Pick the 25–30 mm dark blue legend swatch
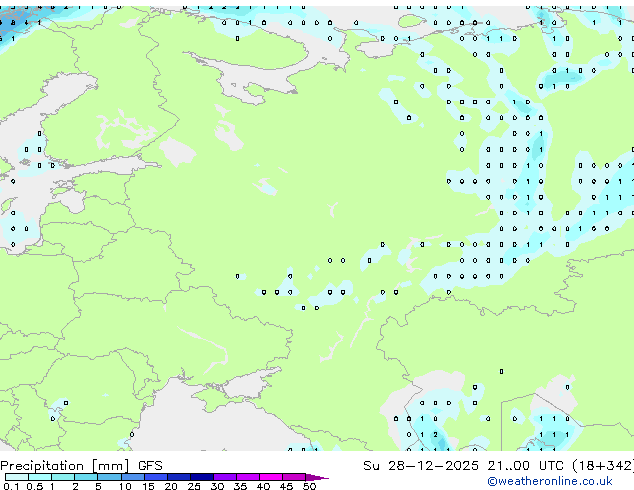 (202, 477)
